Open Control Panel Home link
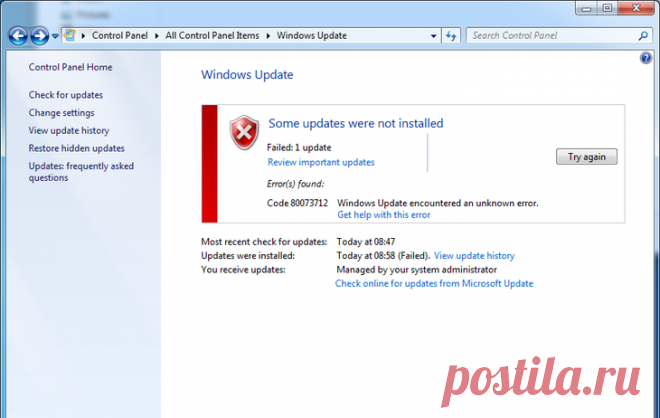 pos(70,67)
